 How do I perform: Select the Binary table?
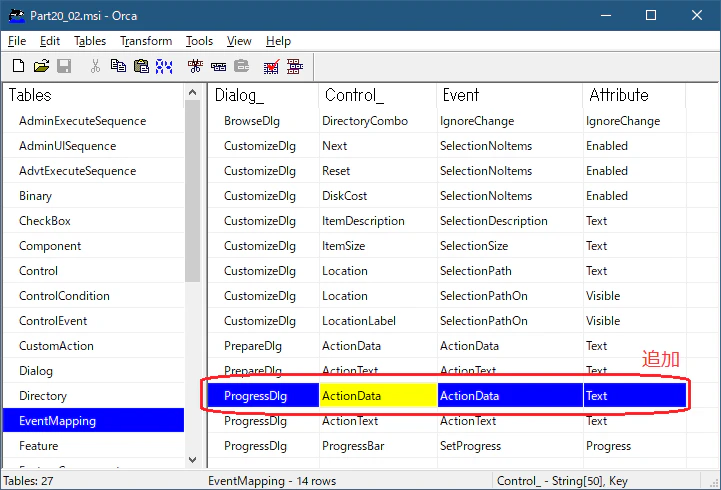(x=94, y=196)
